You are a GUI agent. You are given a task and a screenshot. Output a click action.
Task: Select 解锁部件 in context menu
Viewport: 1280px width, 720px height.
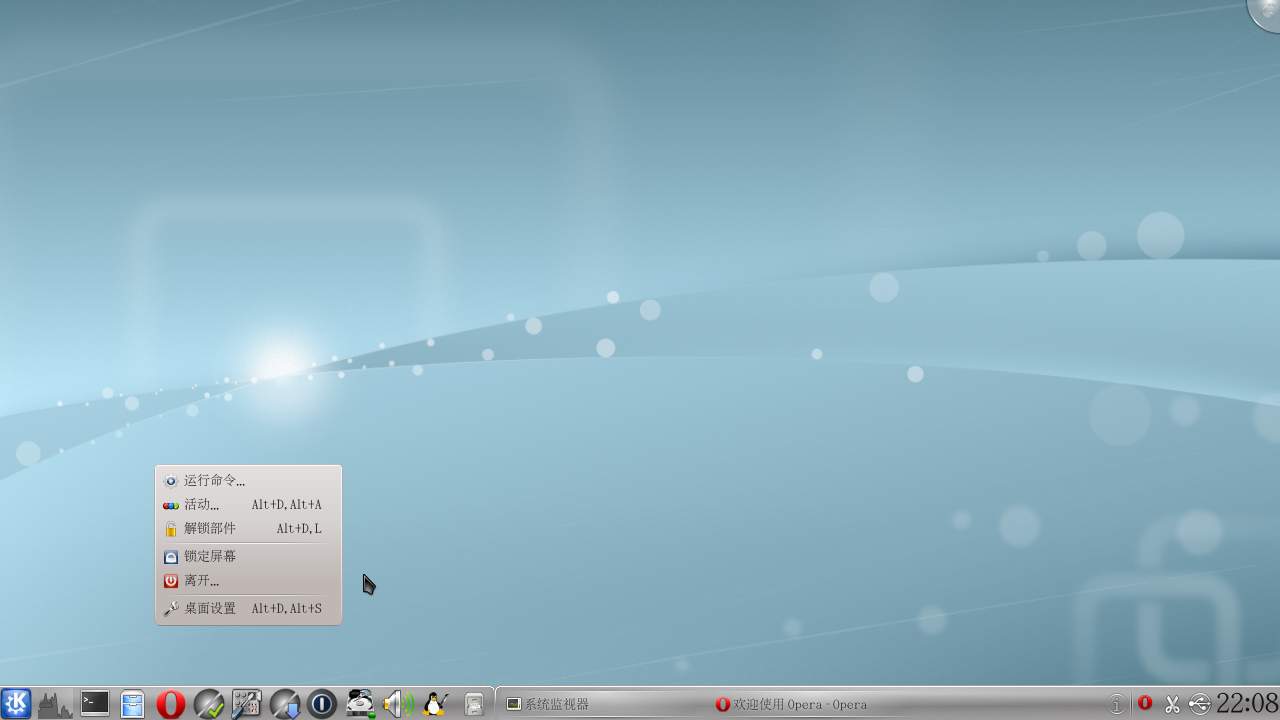click(248, 528)
